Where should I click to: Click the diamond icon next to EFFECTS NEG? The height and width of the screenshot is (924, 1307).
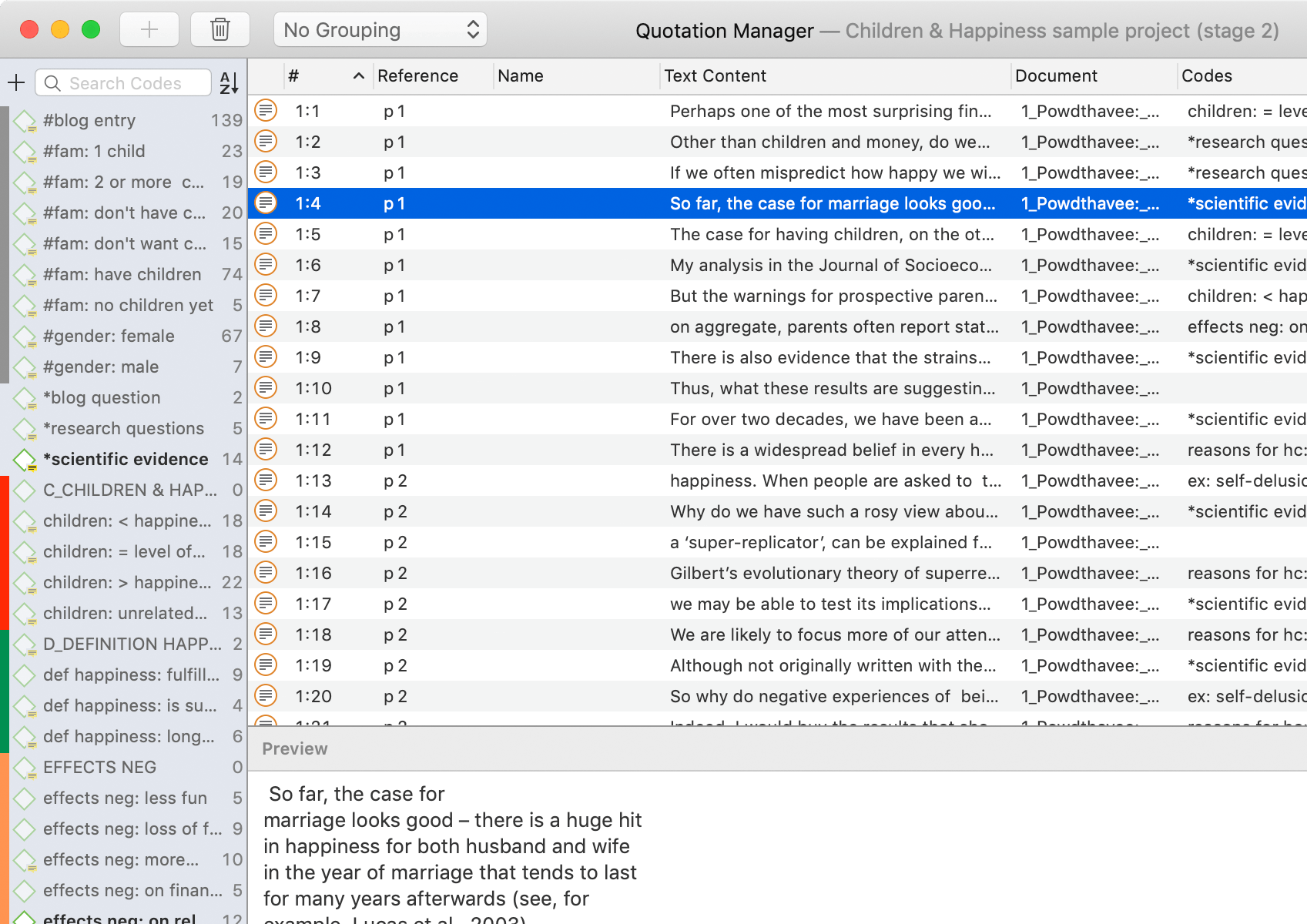pos(24,767)
